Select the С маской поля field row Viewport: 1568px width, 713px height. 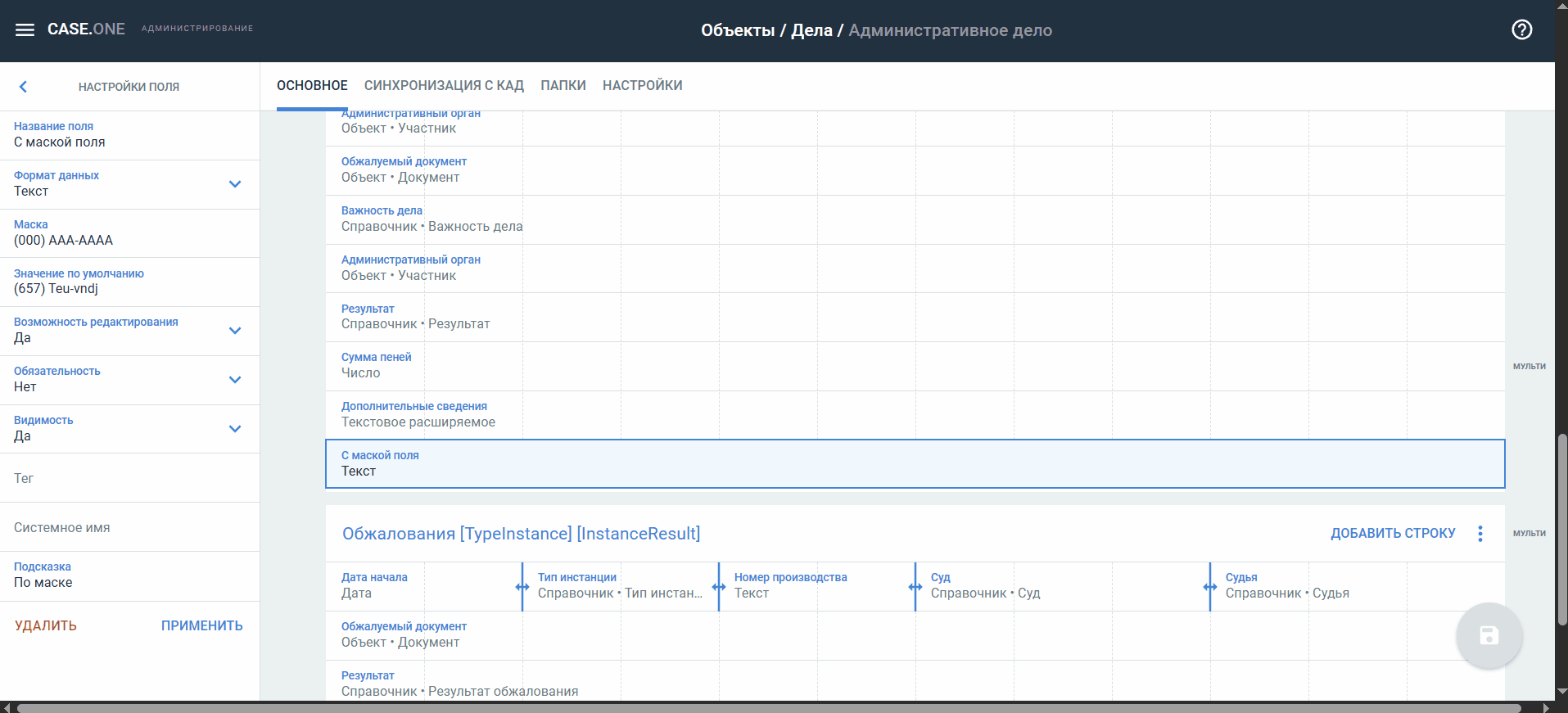915,464
